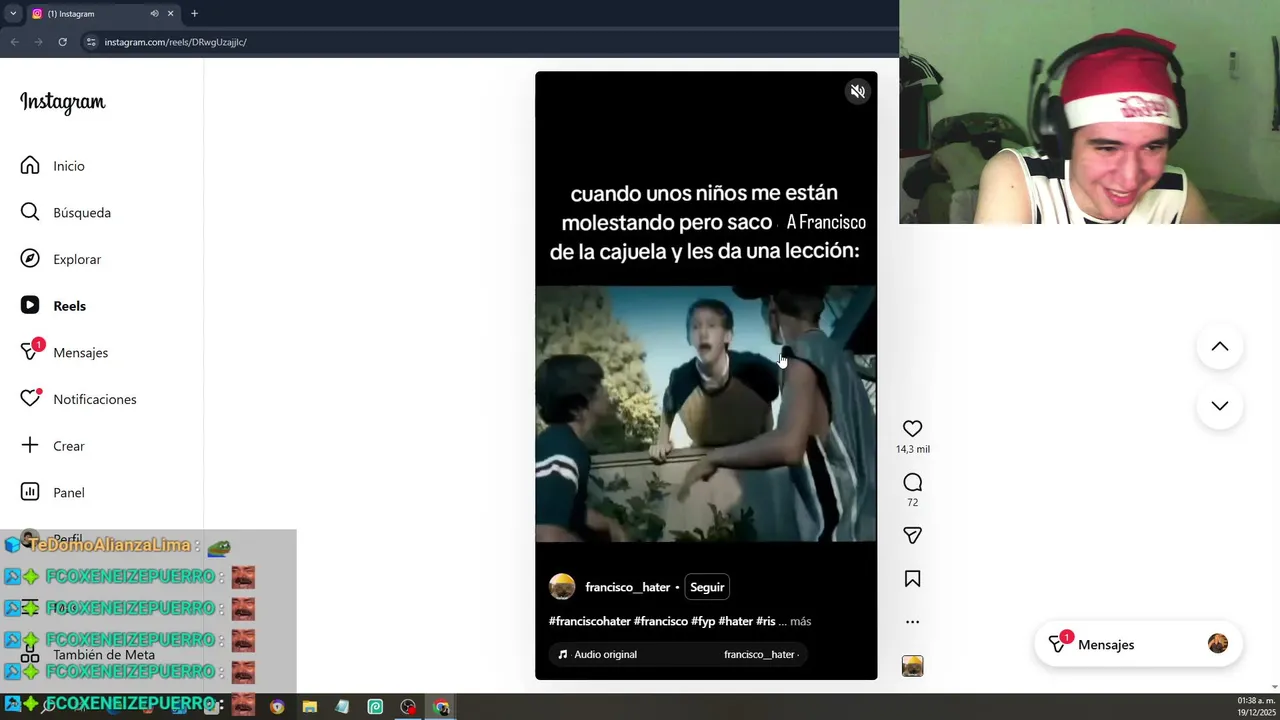Viewport: 1280px width, 720px height.
Task: Open francisco__hater profile username
Action: pyautogui.click(x=627, y=587)
